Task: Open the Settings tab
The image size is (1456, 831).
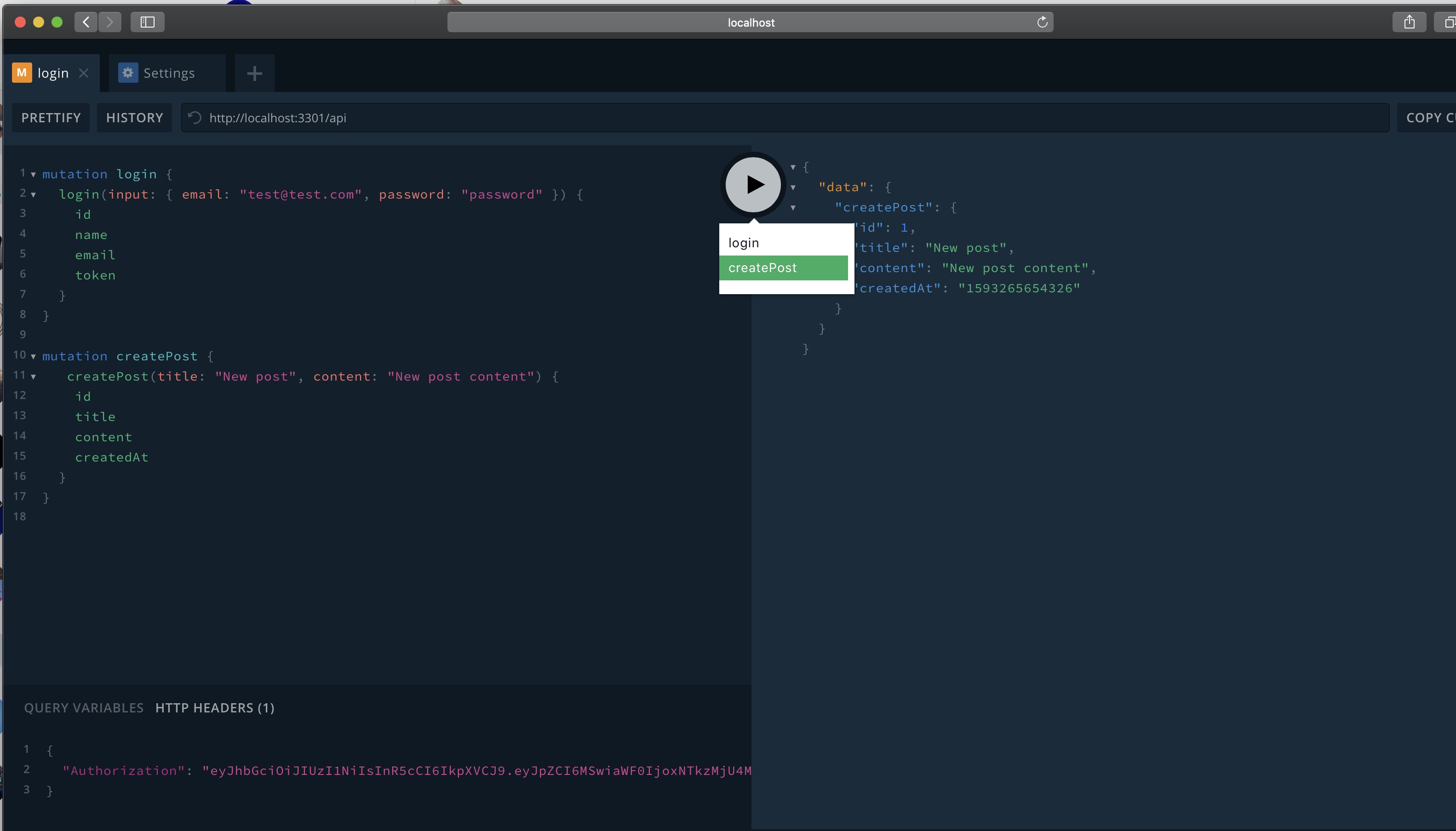Action: [167, 73]
